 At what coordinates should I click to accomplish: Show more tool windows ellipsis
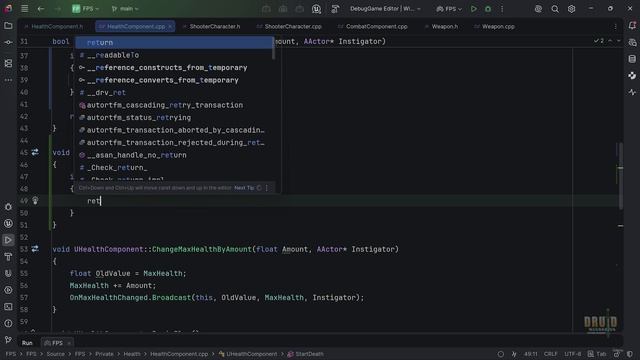click(x=8, y=80)
